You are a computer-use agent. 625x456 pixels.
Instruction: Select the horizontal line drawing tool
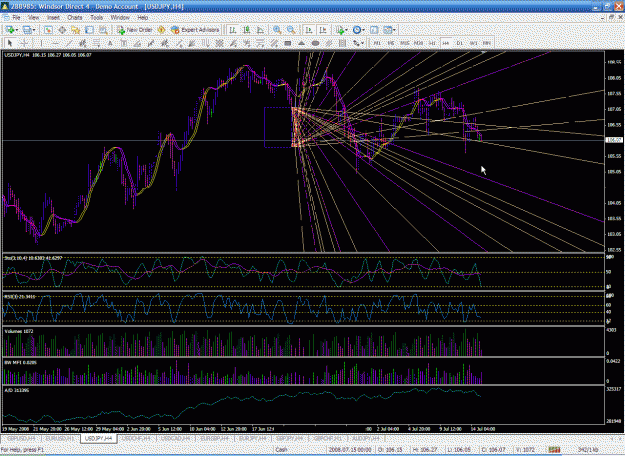click(55, 43)
